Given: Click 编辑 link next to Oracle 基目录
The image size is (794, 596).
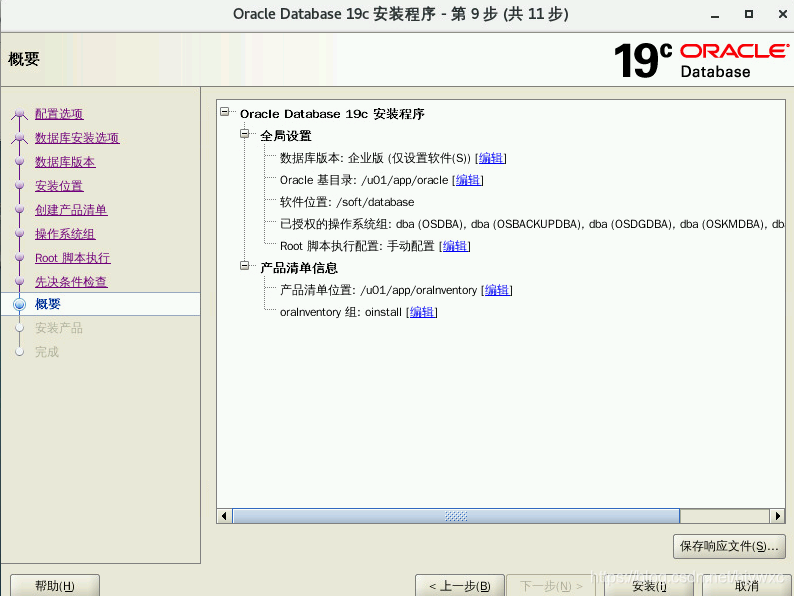Looking at the screenshot, I should pyautogui.click(x=468, y=180).
